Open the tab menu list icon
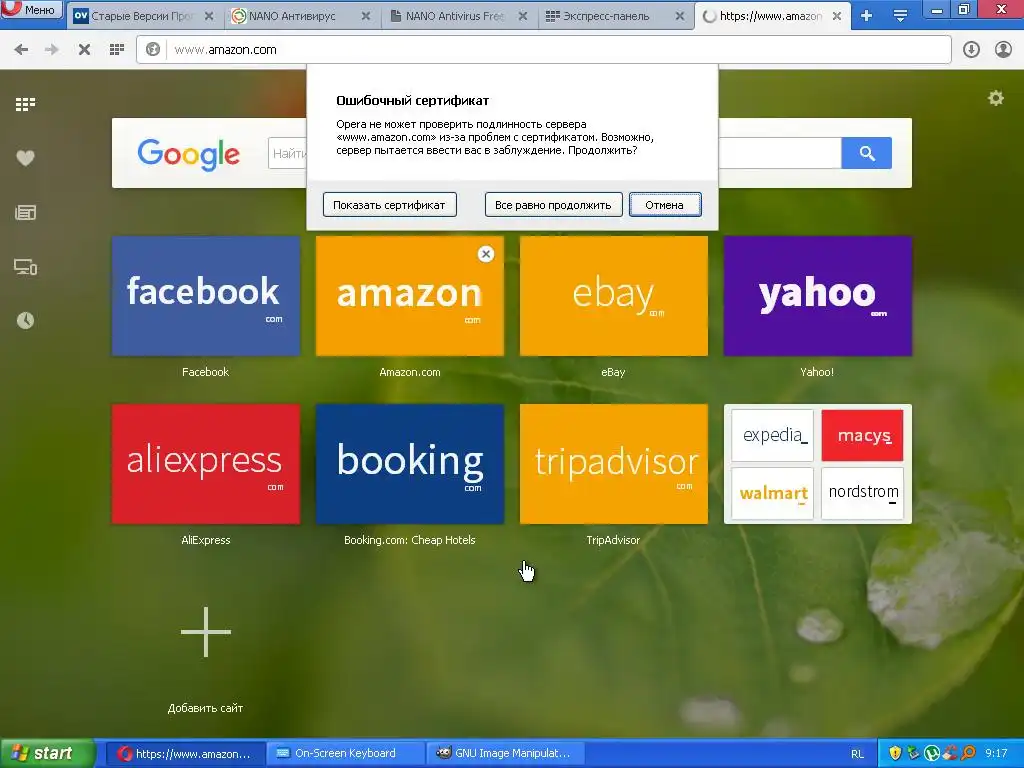 coord(900,16)
